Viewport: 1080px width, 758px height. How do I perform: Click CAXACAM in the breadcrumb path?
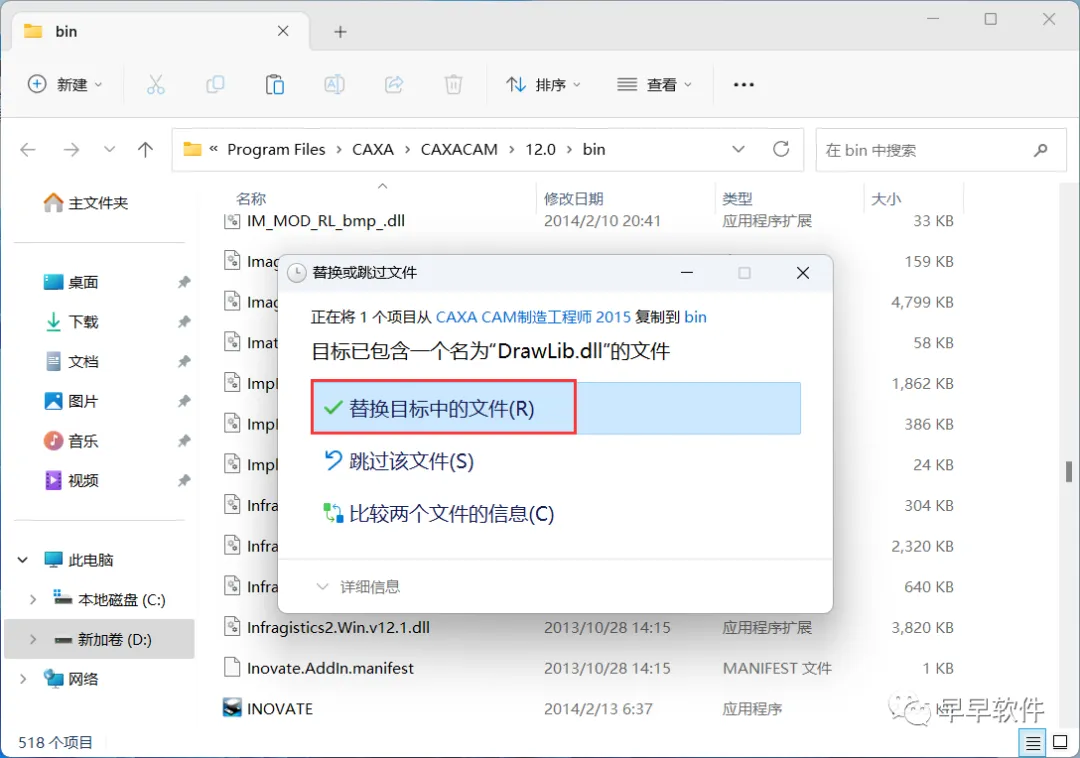point(459,149)
